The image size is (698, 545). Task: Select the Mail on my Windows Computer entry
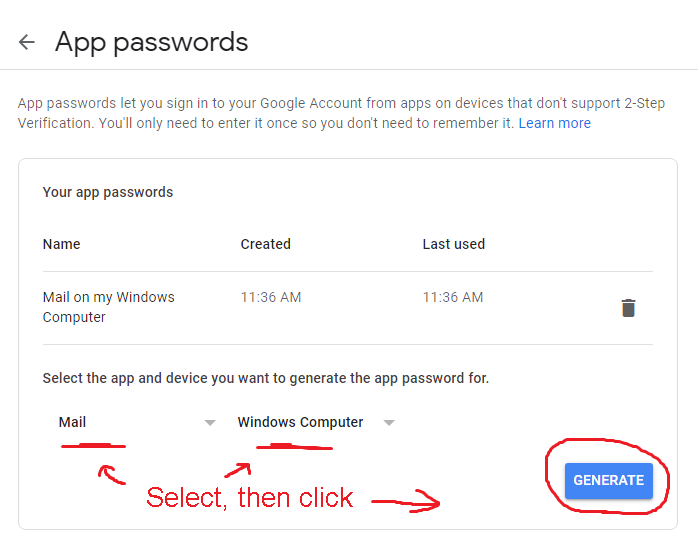[x=109, y=307]
